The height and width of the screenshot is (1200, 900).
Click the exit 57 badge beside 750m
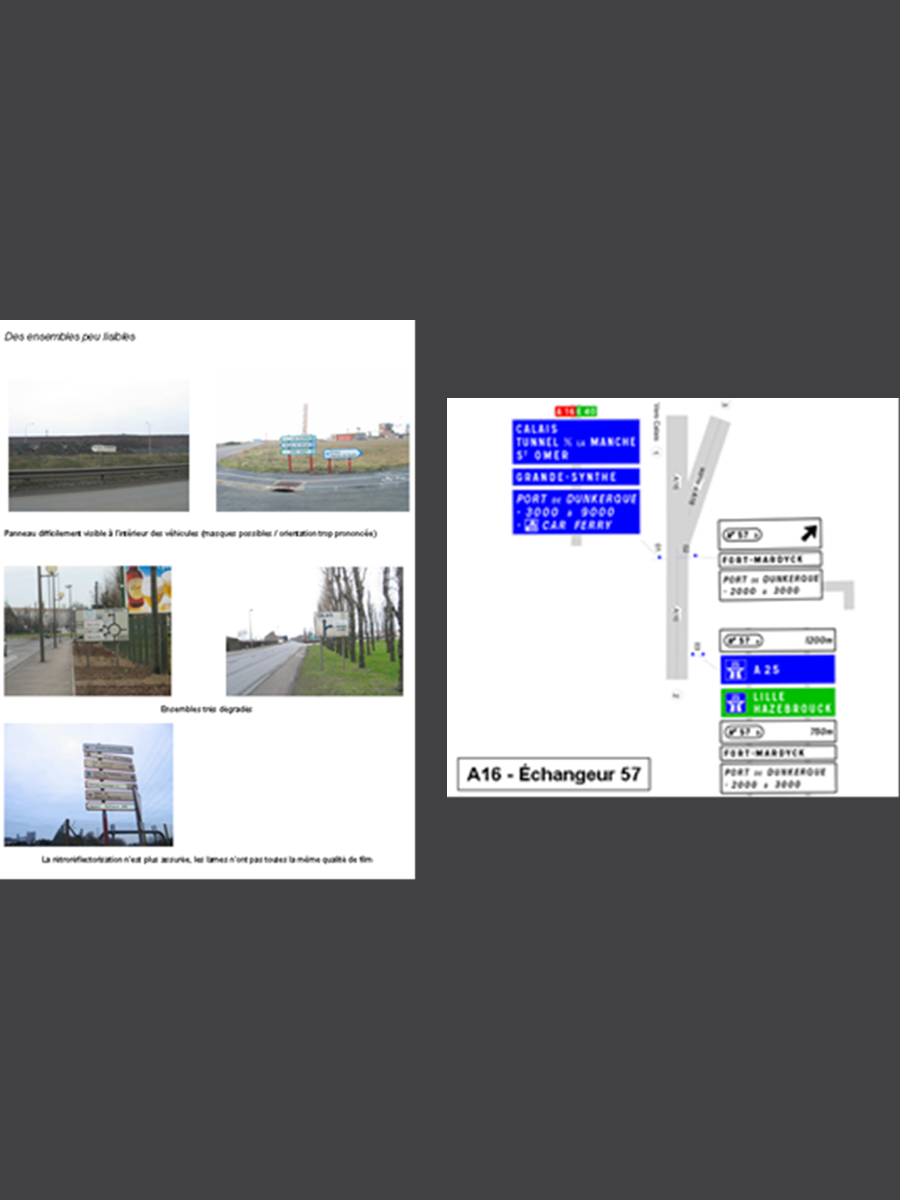(743, 732)
